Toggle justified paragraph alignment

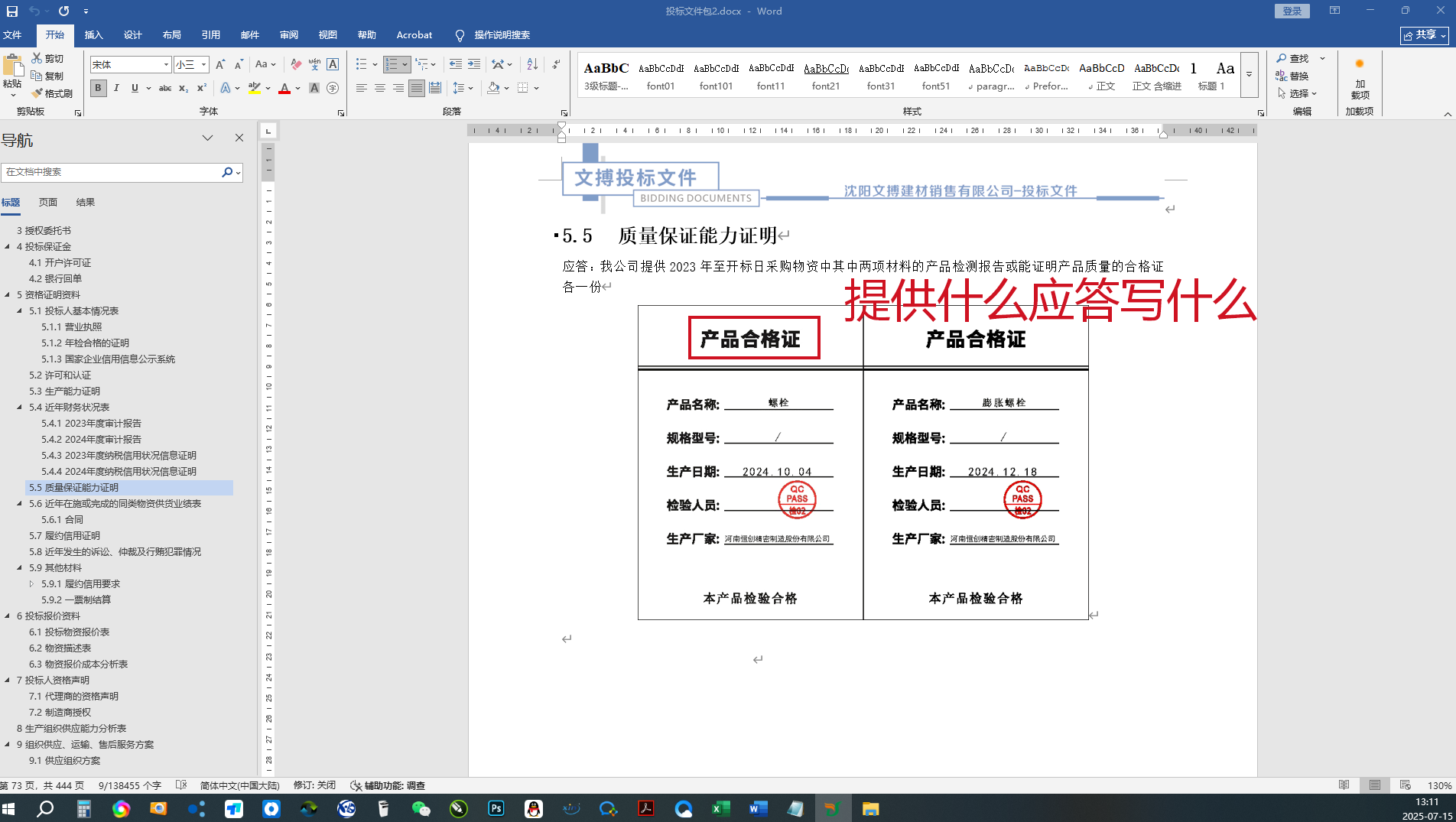(x=416, y=89)
